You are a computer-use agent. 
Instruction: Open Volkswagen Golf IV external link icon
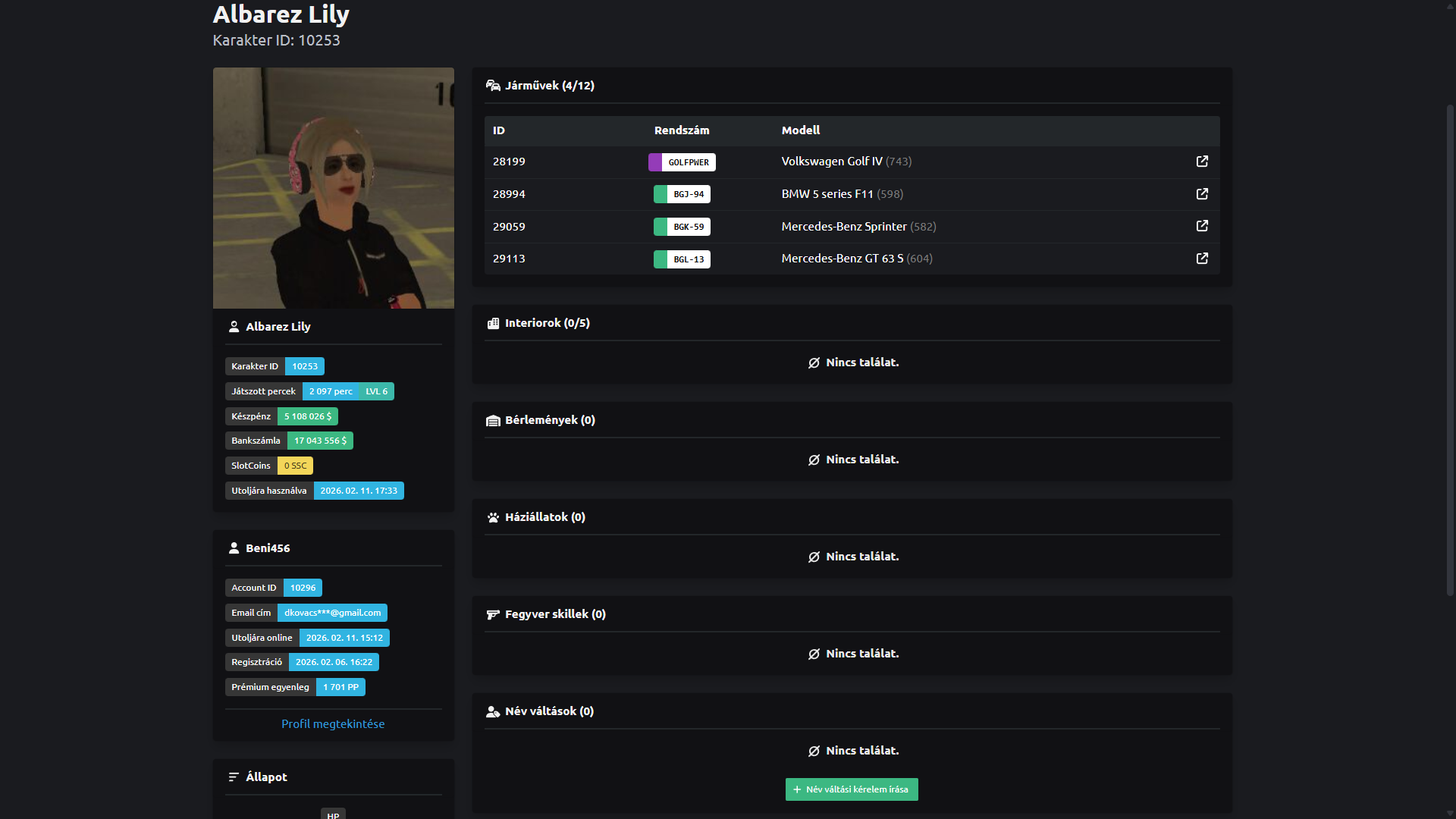coord(1202,162)
